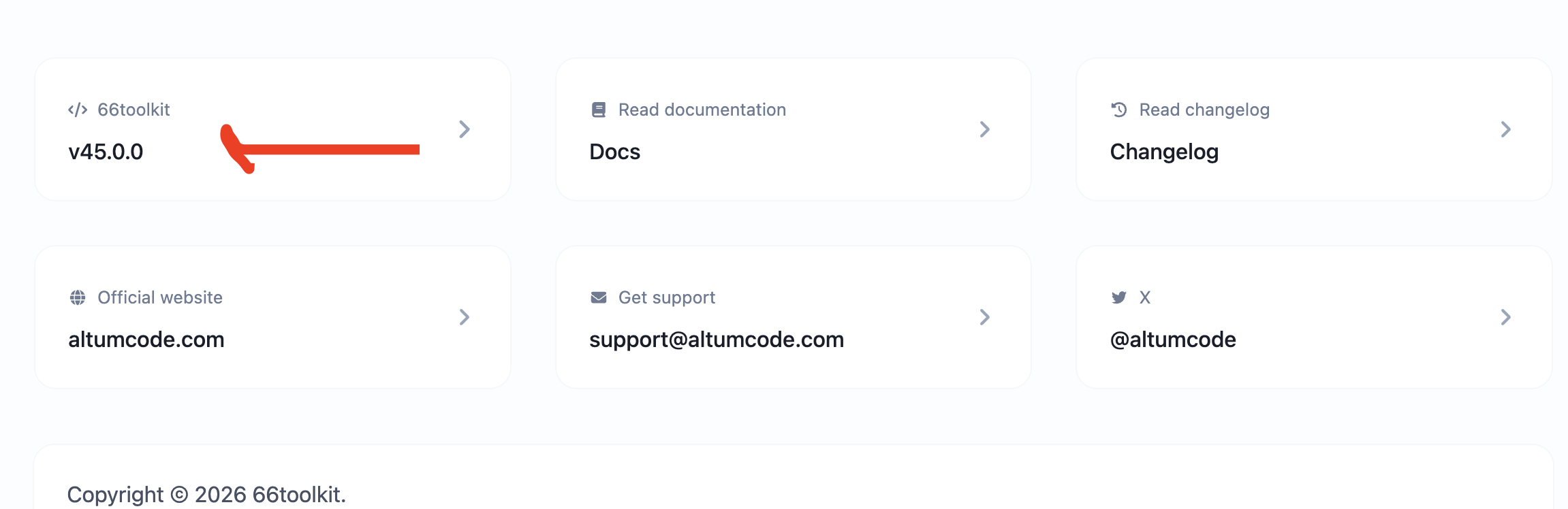1568x509 pixels.
Task: Click the code brackets icon beside 66toolkit
Action: click(78, 110)
